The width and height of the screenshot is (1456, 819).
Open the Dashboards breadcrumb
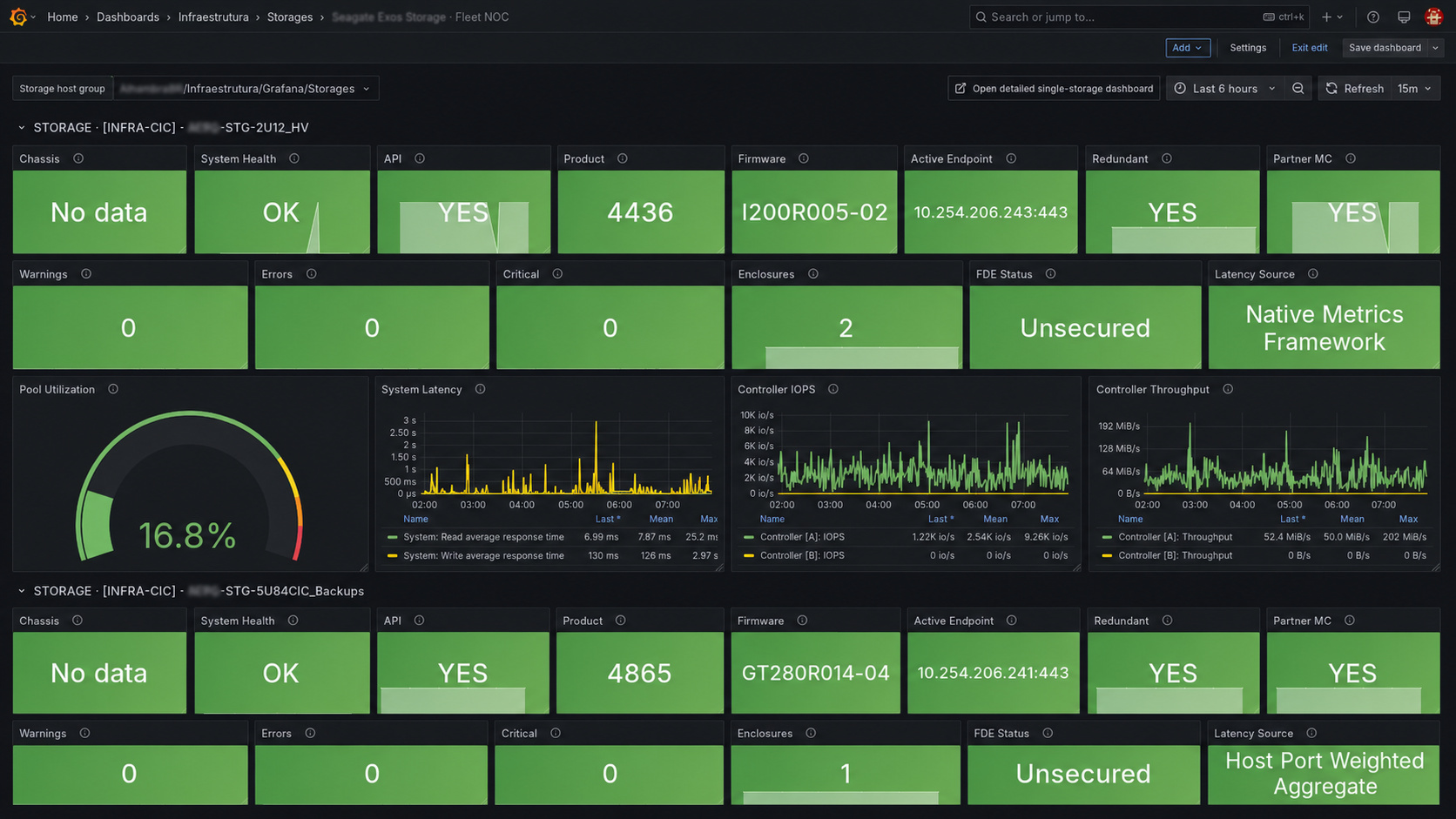coord(128,17)
